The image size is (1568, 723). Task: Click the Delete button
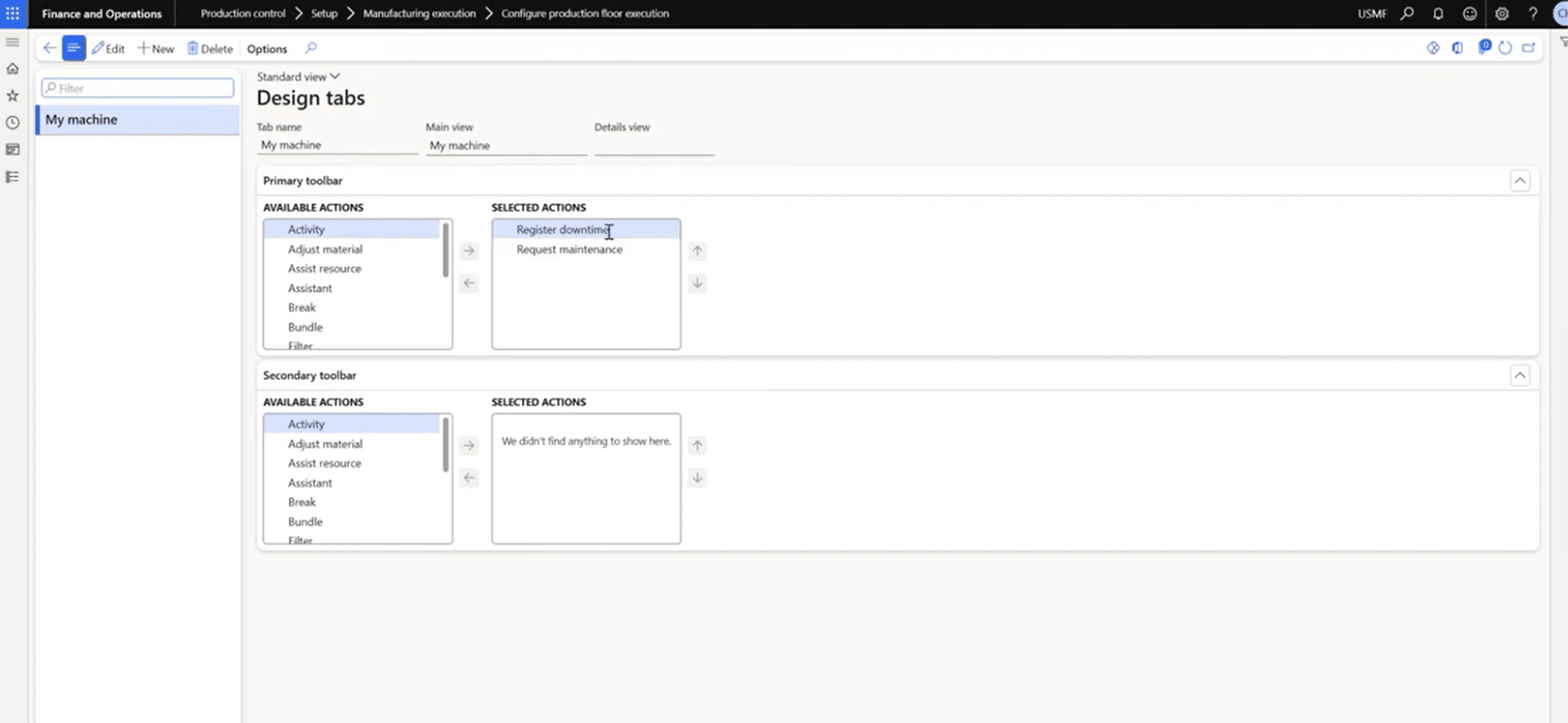pos(210,49)
